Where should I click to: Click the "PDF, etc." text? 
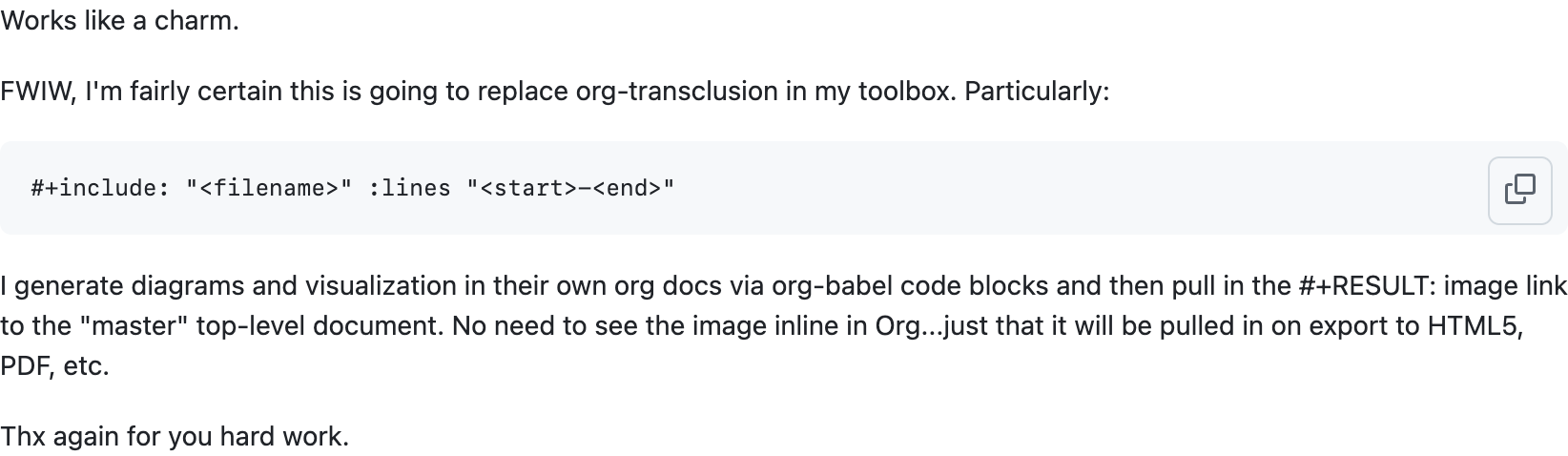coord(54,366)
